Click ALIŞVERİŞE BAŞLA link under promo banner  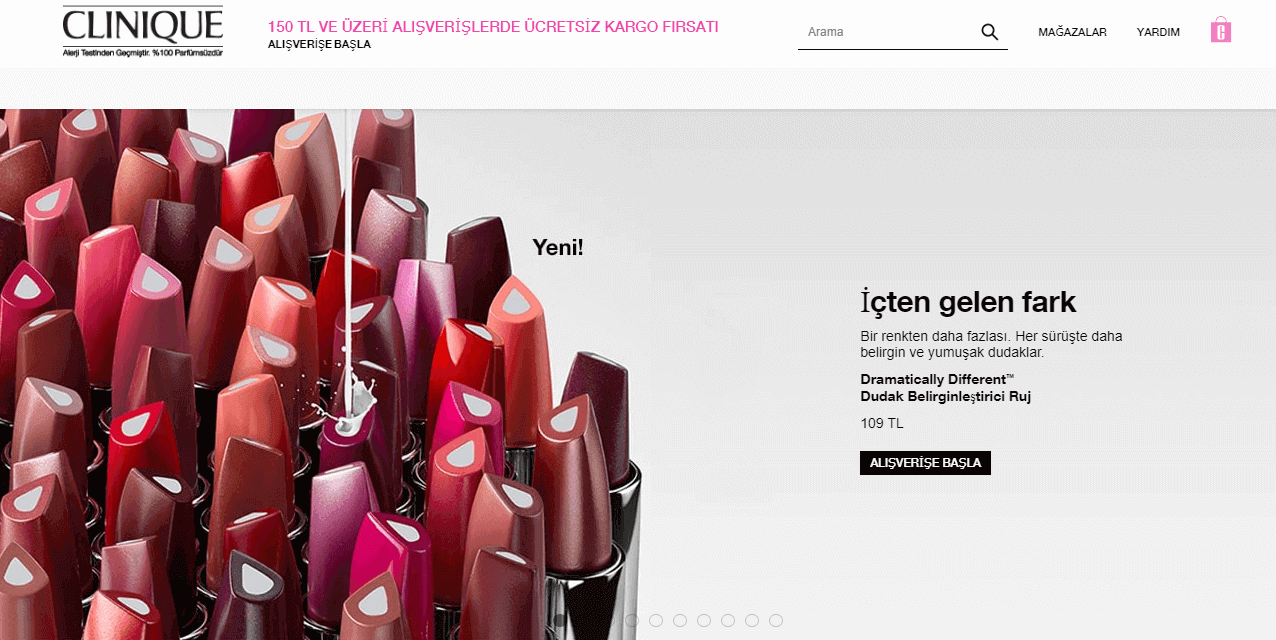coord(319,44)
